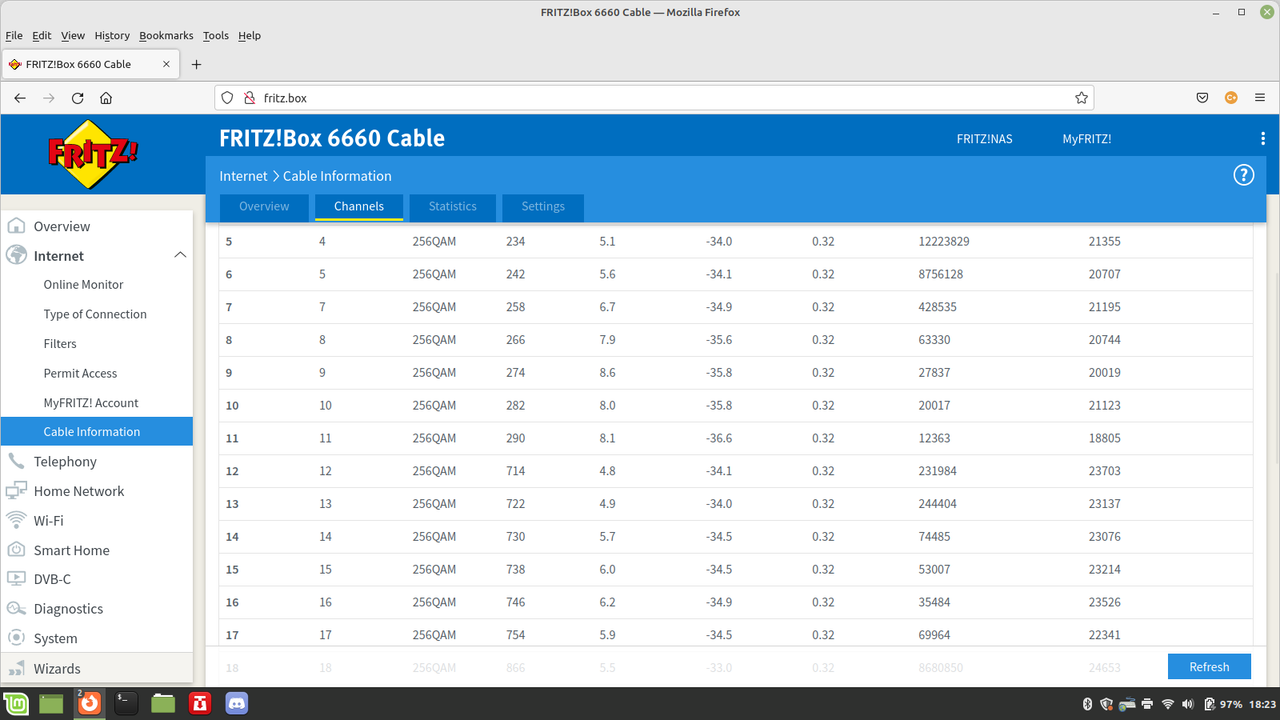Image resolution: width=1280 pixels, height=720 pixels.
Task: Open the MyFRITZ! header link
Action: (x=1086, y=139)
